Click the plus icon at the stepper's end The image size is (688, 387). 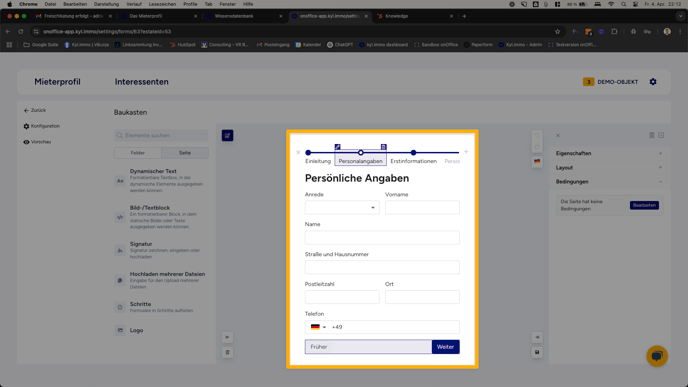click(x=466, y=151)
